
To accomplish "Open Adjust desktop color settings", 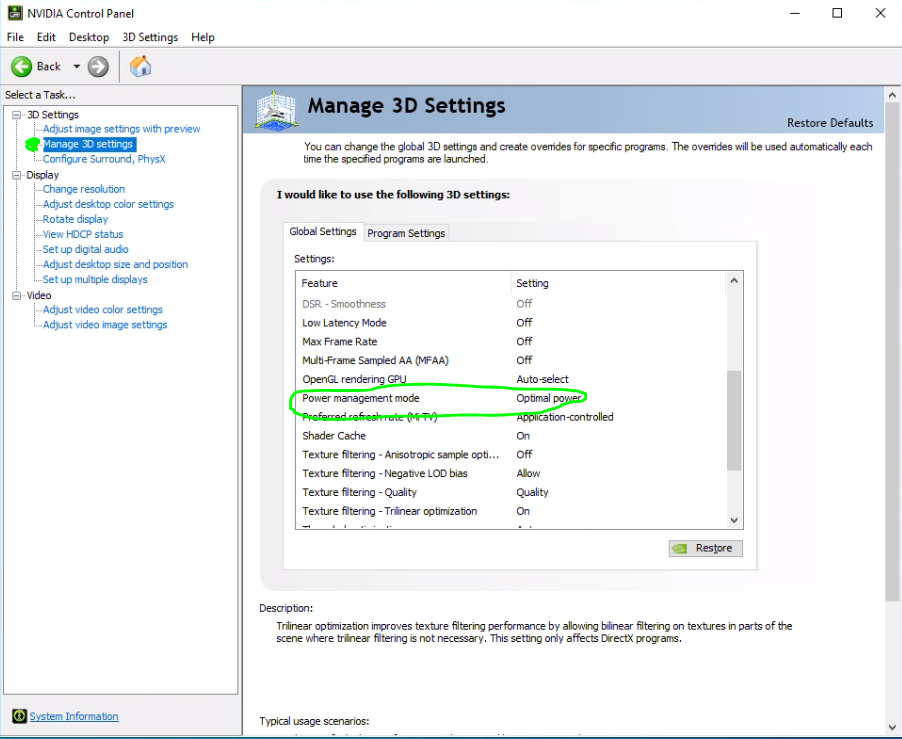I will pos(108,204).
